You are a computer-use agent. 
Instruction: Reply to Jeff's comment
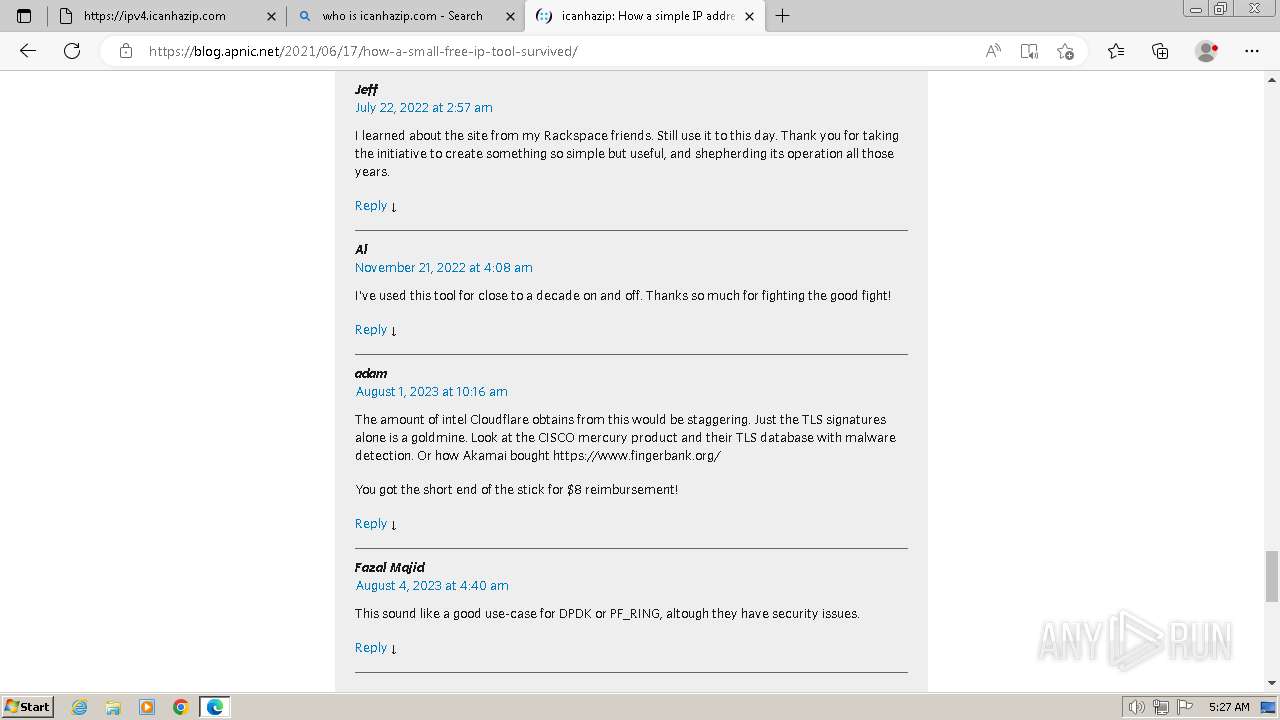pos(371,206)
